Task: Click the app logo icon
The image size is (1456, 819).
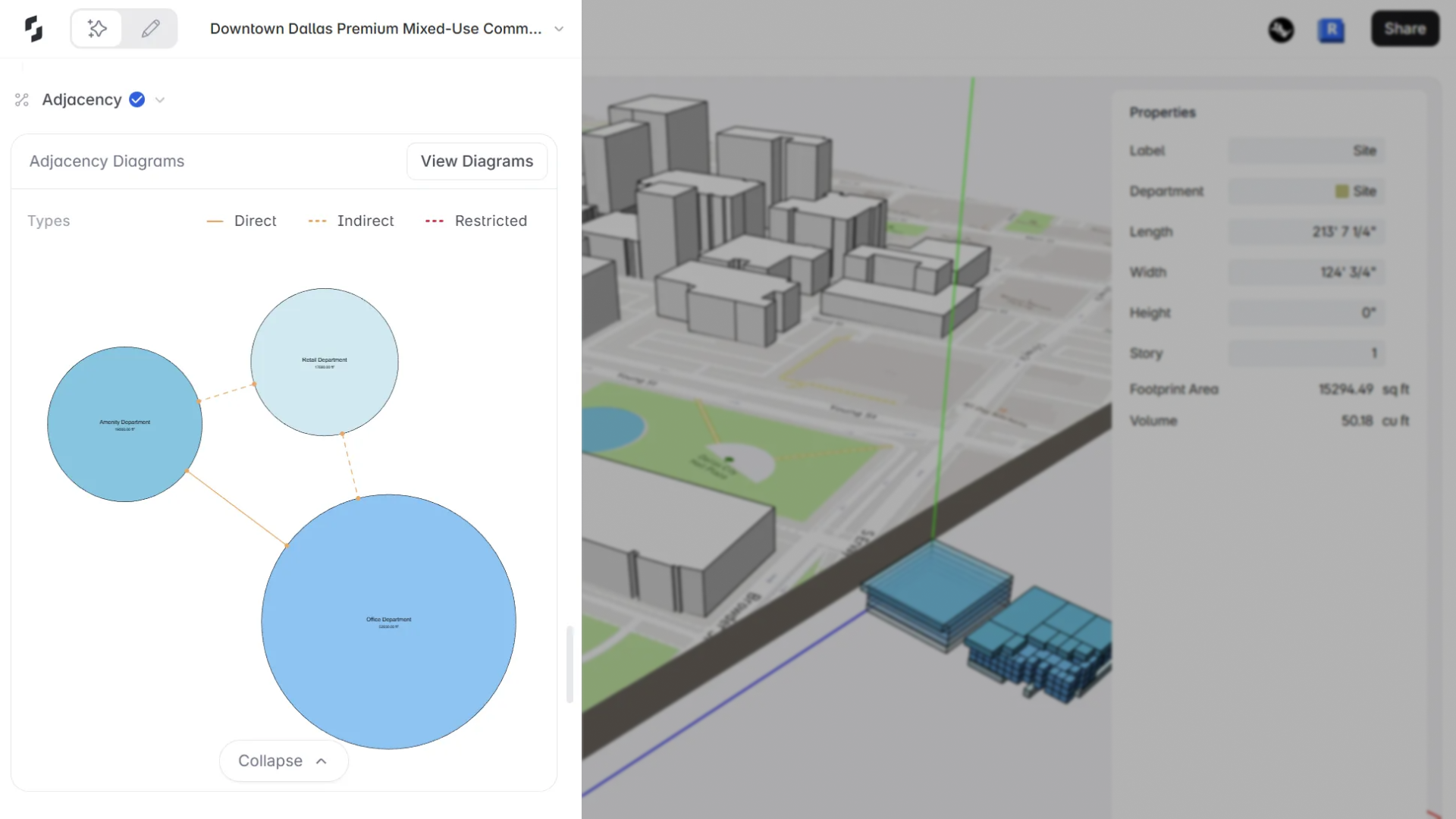Action: click(33, 29)
